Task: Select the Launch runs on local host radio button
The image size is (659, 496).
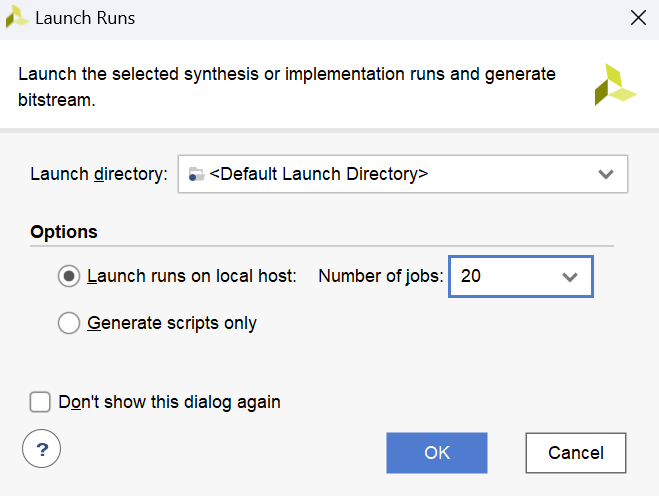Action: click(x=69, y=277)
